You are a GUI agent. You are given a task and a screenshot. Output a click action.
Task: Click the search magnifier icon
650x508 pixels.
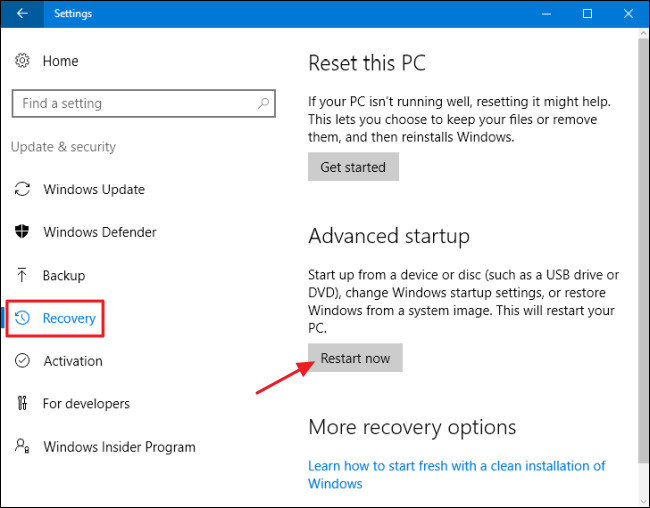(x=263, y=103)
